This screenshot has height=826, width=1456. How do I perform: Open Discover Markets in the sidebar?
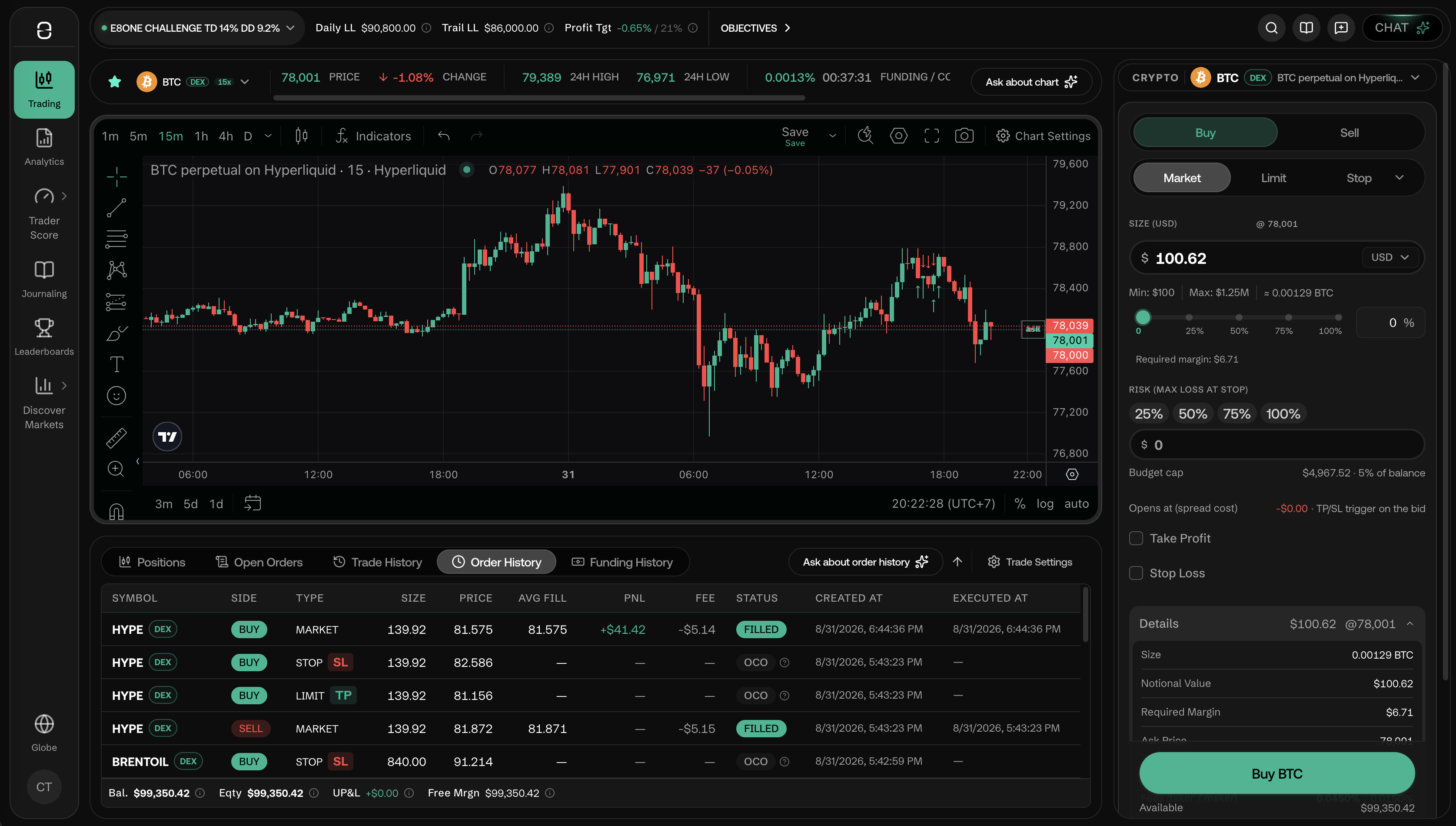[44, 403]
